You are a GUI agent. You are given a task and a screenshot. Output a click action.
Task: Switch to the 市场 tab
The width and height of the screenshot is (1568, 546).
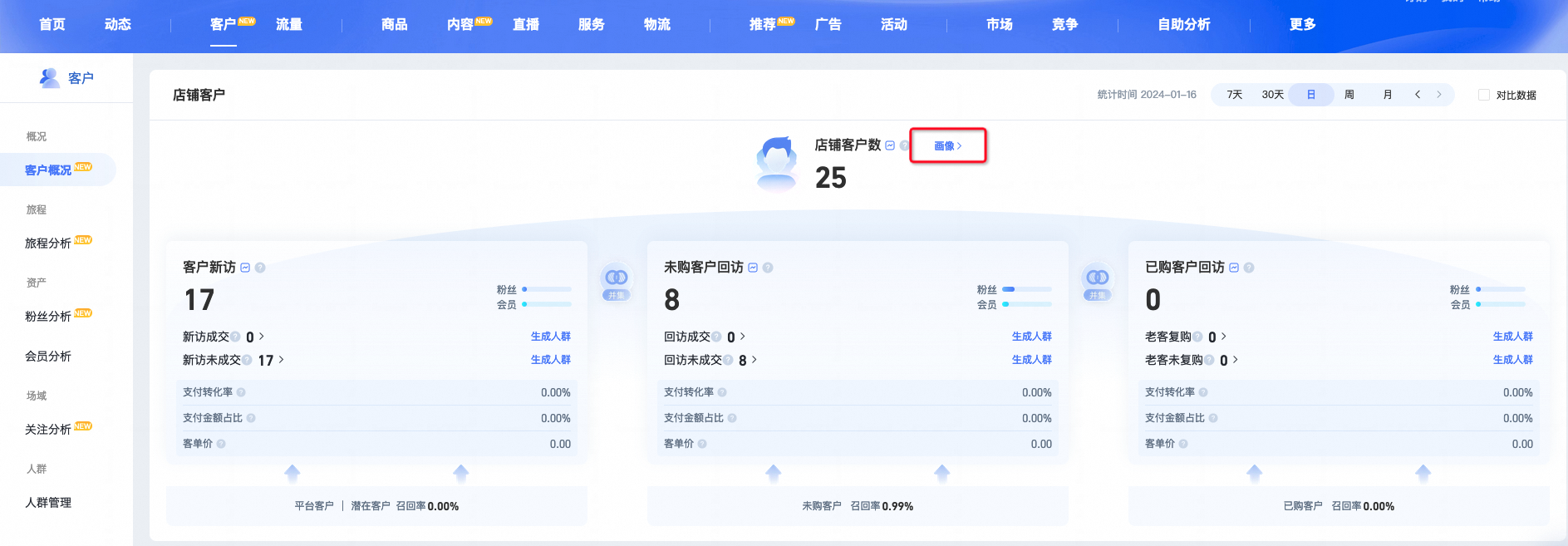[1000, 25]
